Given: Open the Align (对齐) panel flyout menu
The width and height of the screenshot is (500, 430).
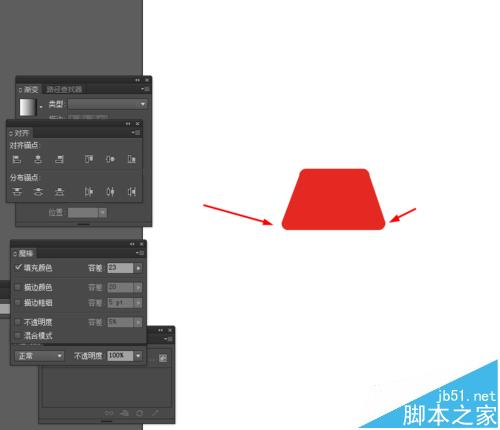Looking at the screenshot, I should click(x=136, y=133).
